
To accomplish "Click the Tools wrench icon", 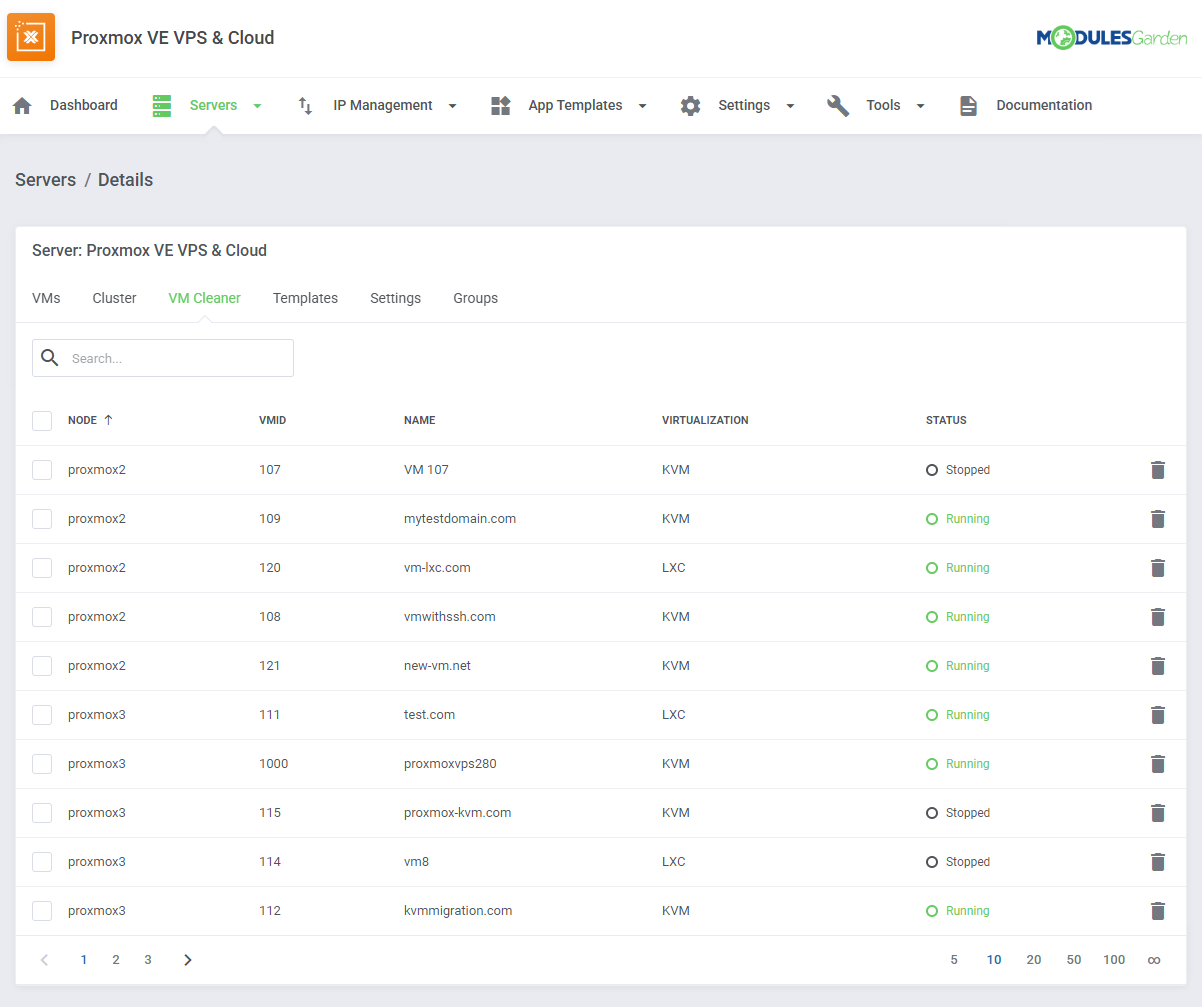I will (x=837, y=105).
